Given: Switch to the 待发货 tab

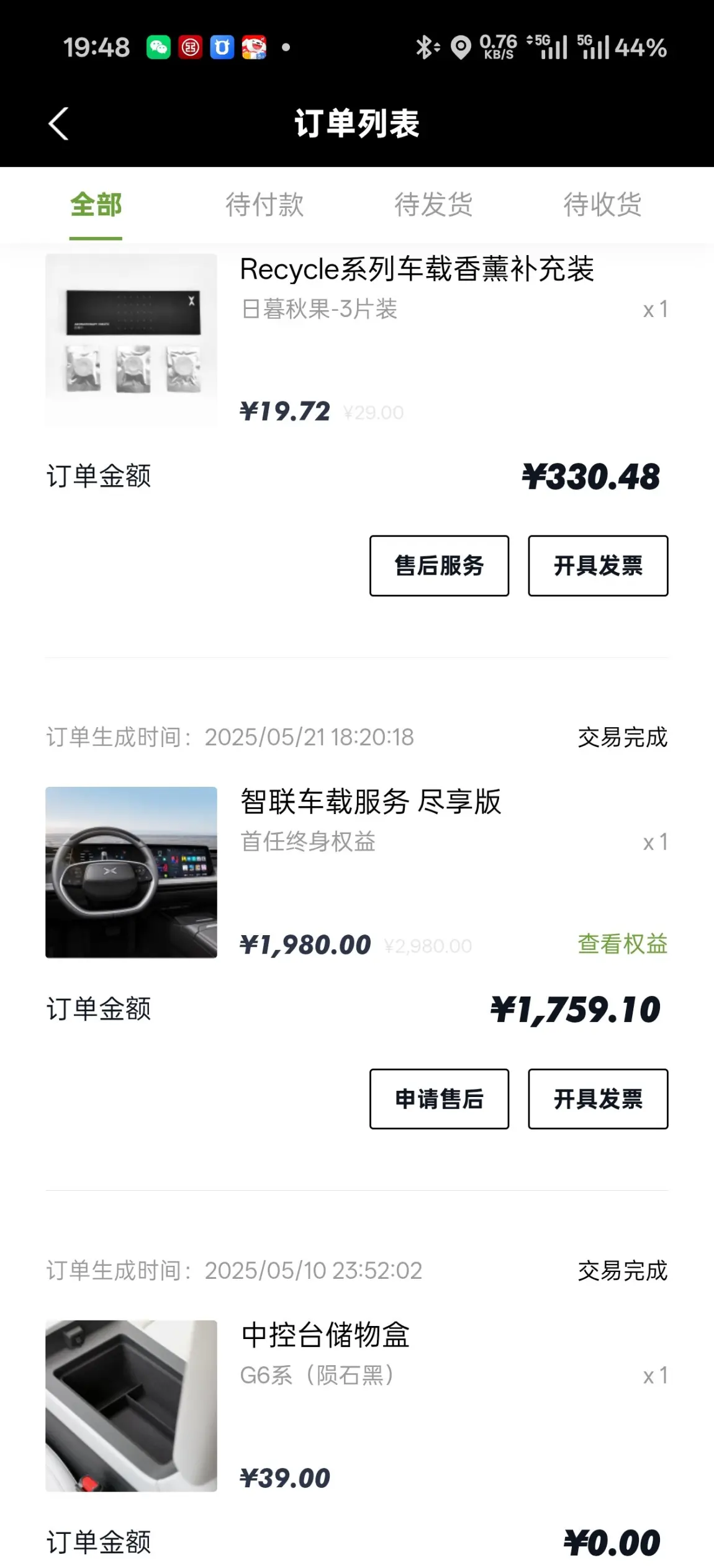Looking at the screenshot, I should [433, 205].
